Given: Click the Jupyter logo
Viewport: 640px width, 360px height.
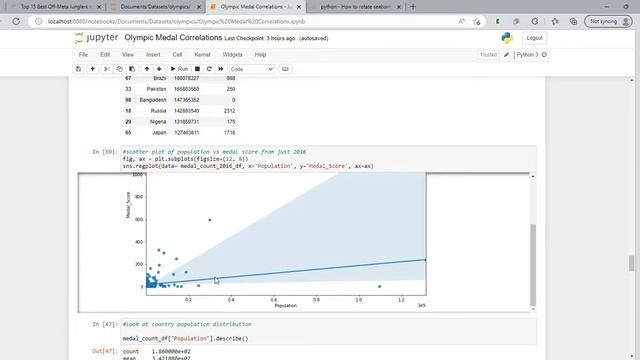Looking at the screenshot, I should [x=96, y=38].
